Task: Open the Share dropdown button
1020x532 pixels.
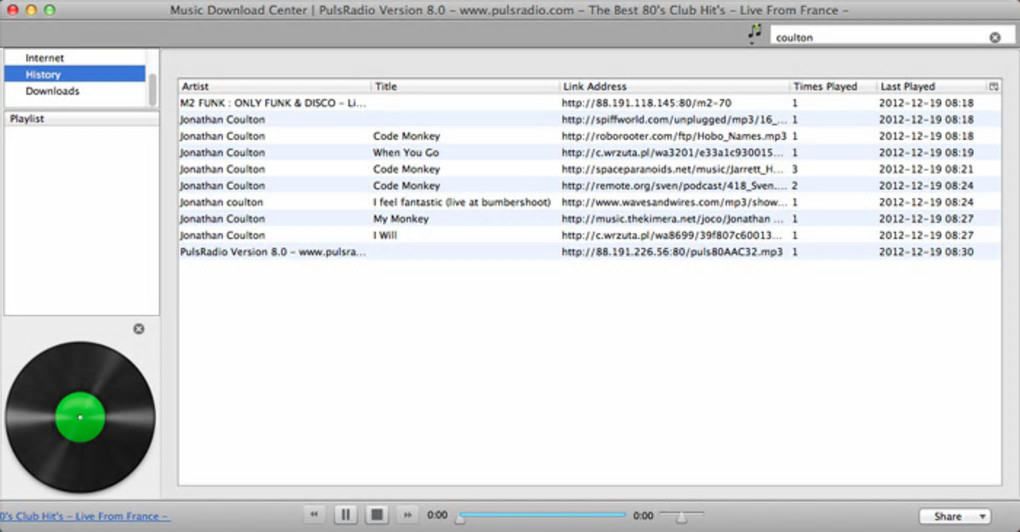Action: (x=955, y=516)
